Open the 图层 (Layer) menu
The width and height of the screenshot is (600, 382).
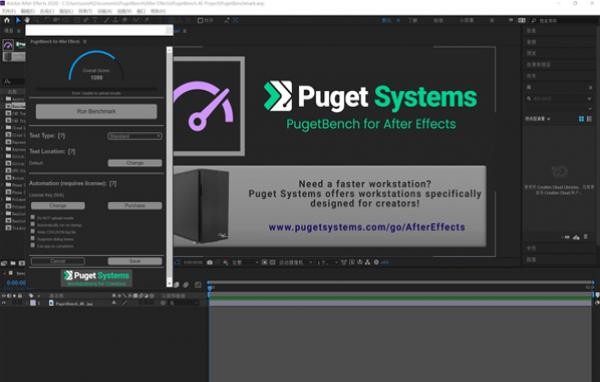(x=66, y=11)
